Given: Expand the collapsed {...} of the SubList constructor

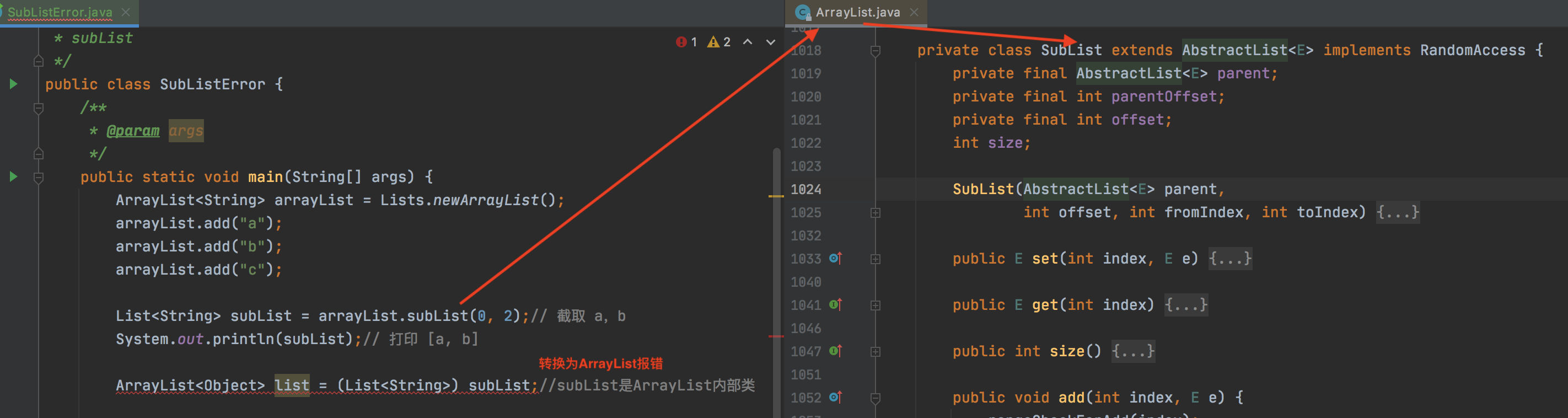Looking at the screenshot, I should [1398, 212].
